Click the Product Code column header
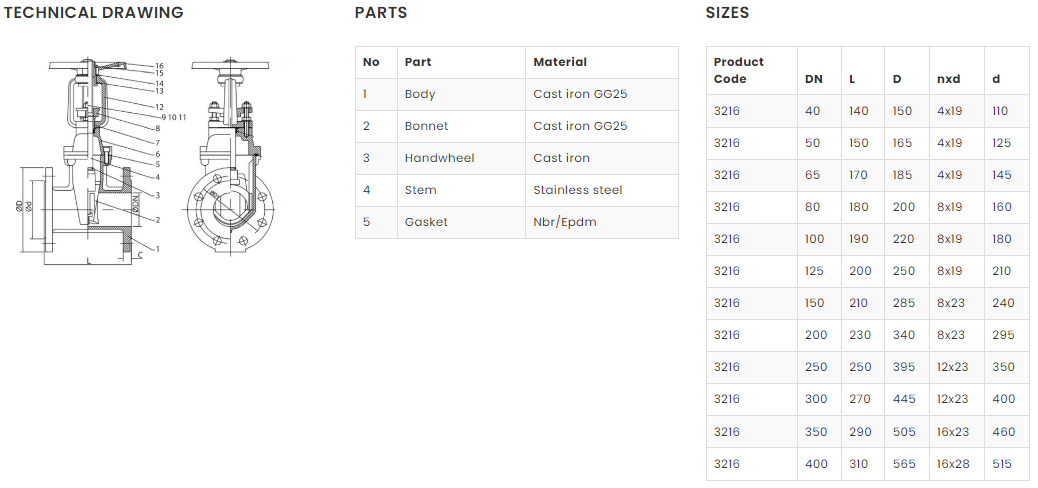 (739, 70)
